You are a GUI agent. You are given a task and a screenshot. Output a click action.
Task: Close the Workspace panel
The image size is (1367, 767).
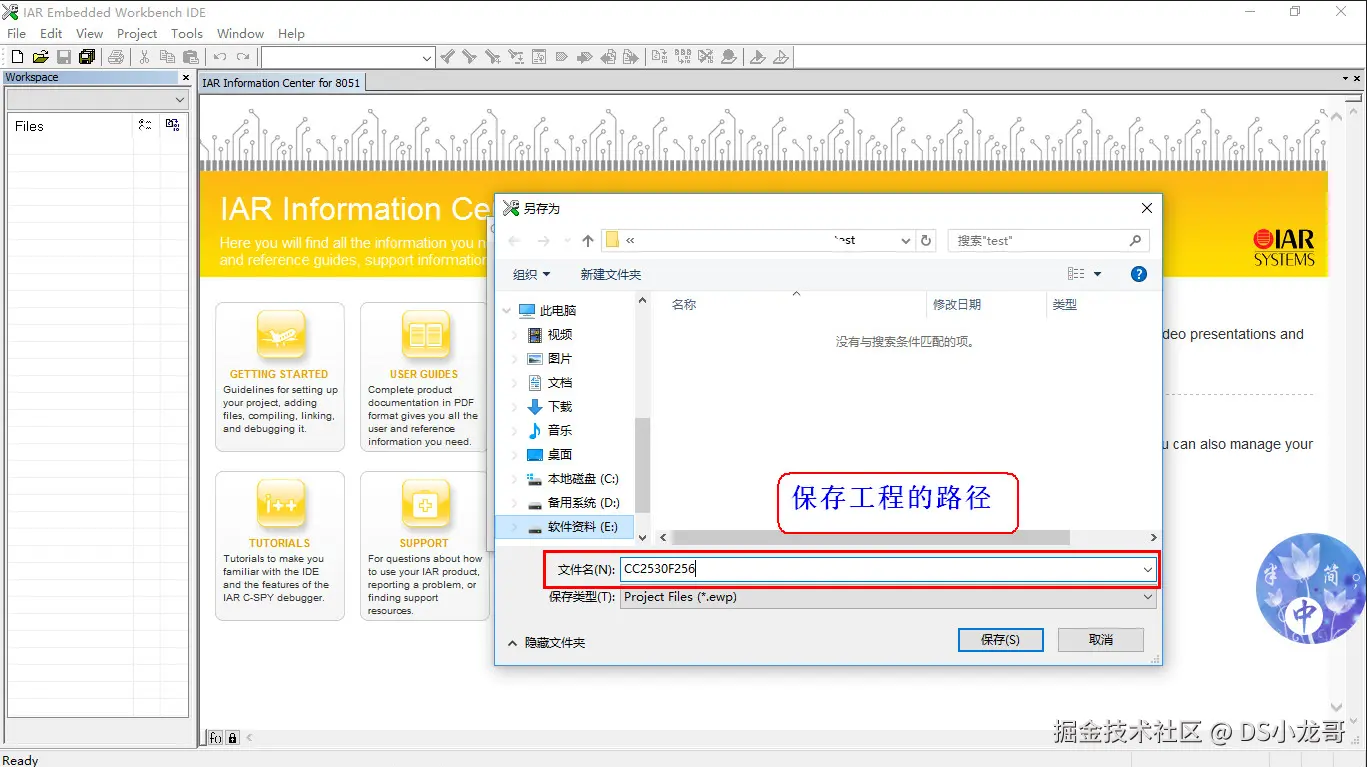pyautogui.click(x=186, y=77)
